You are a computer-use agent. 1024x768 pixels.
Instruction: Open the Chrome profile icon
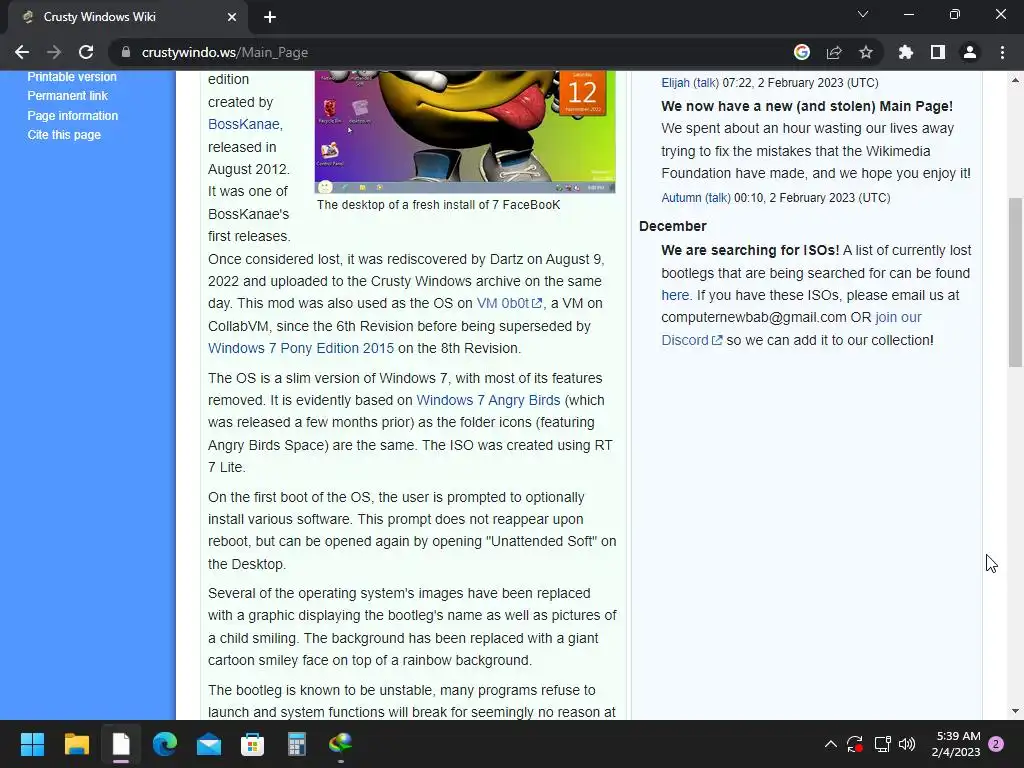point(970,52)
